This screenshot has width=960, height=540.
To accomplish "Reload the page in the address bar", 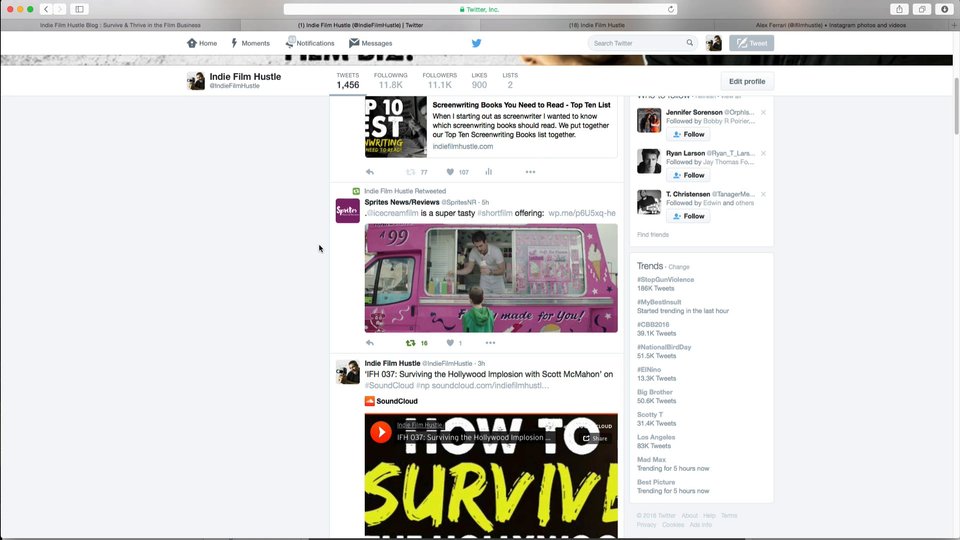I will coord(671,9).
